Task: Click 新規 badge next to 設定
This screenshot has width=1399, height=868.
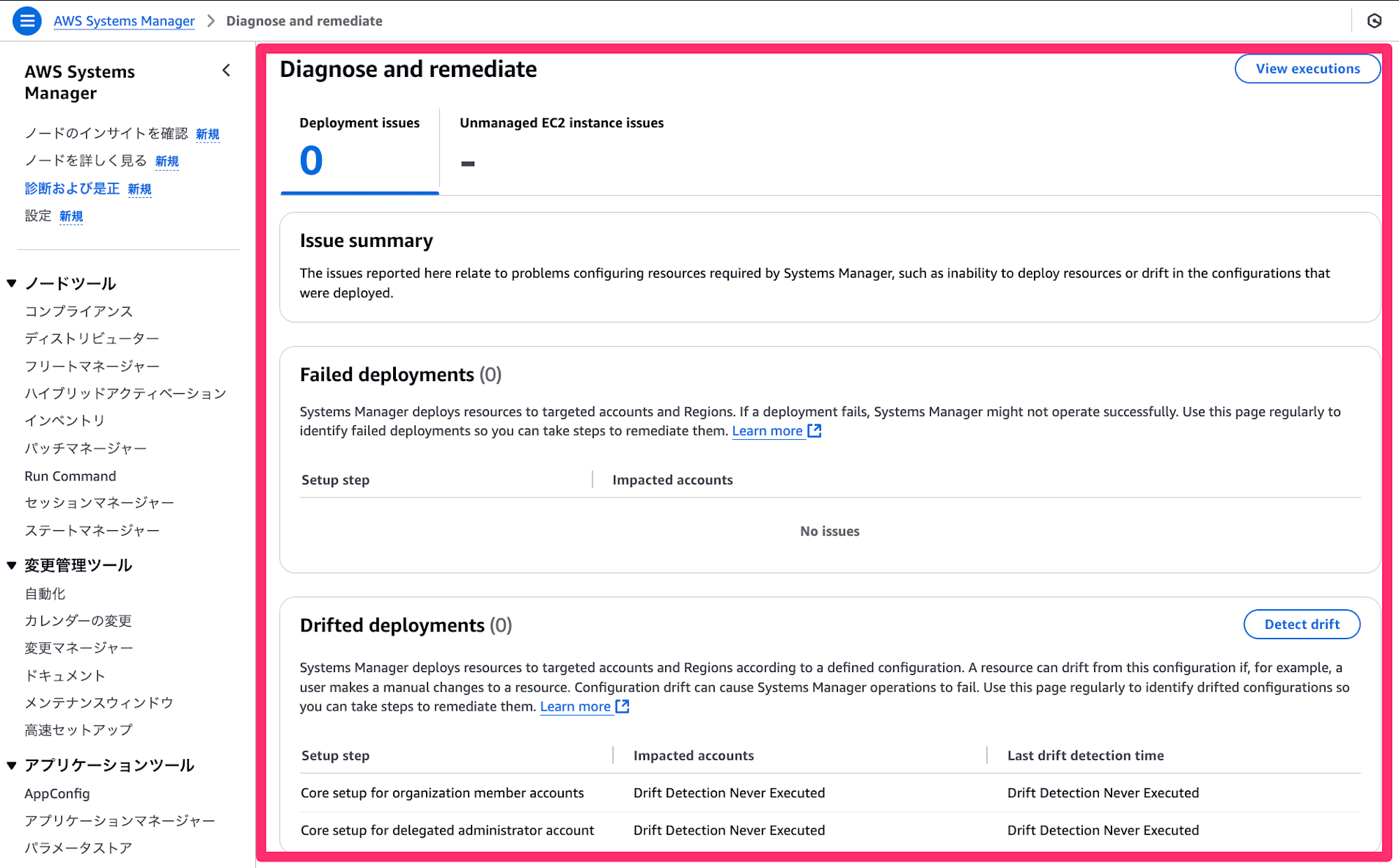Action: click(71, 216)
